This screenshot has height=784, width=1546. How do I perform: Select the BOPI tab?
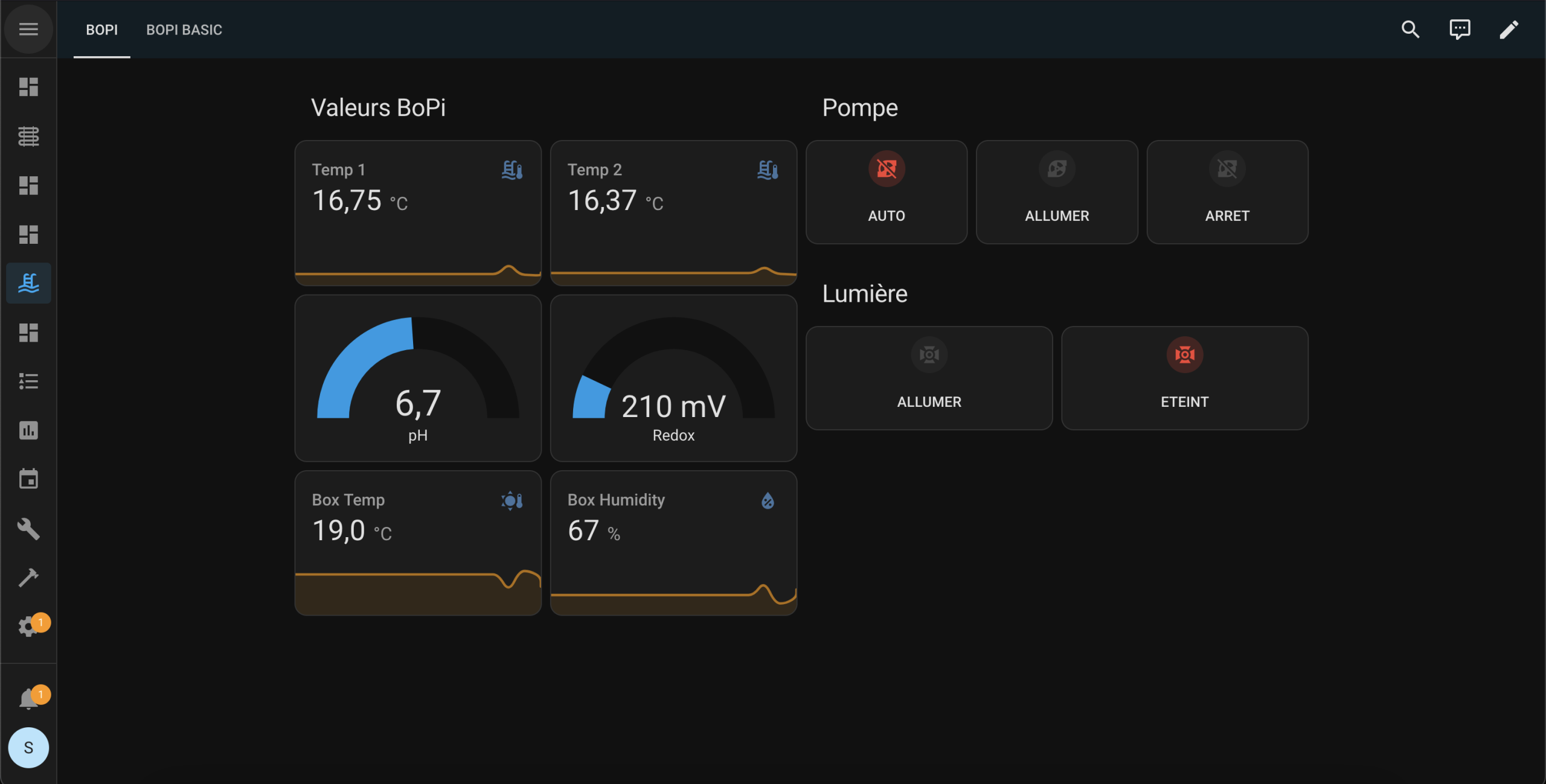101,30
